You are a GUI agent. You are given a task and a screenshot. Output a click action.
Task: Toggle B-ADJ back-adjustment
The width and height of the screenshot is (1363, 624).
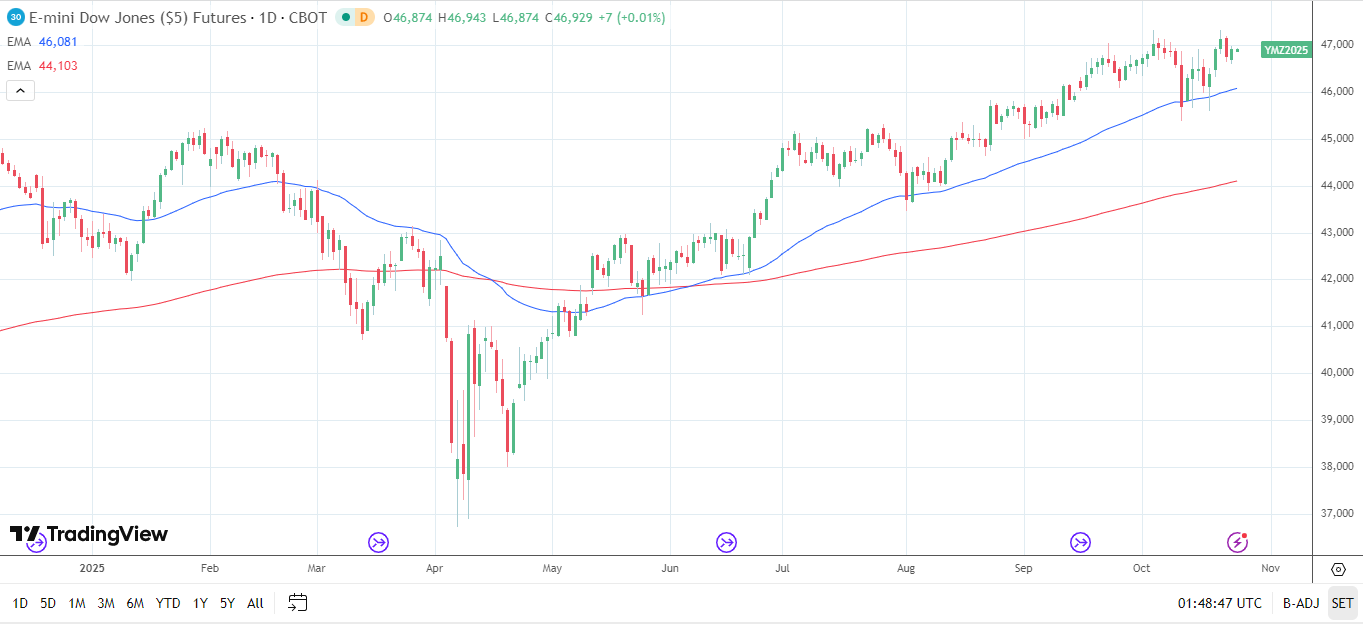pyautogui.click(x=1299, y=603)
